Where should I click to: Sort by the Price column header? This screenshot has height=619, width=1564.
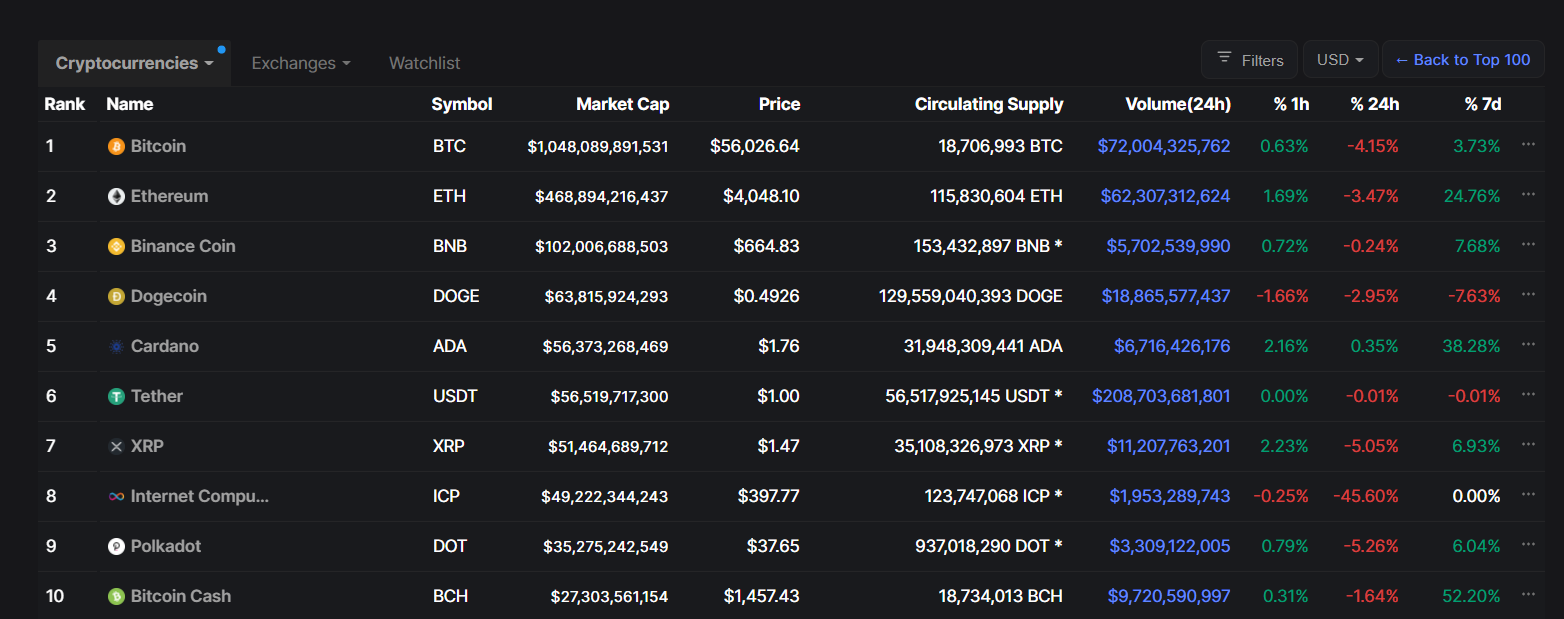(x=779, y=104)
